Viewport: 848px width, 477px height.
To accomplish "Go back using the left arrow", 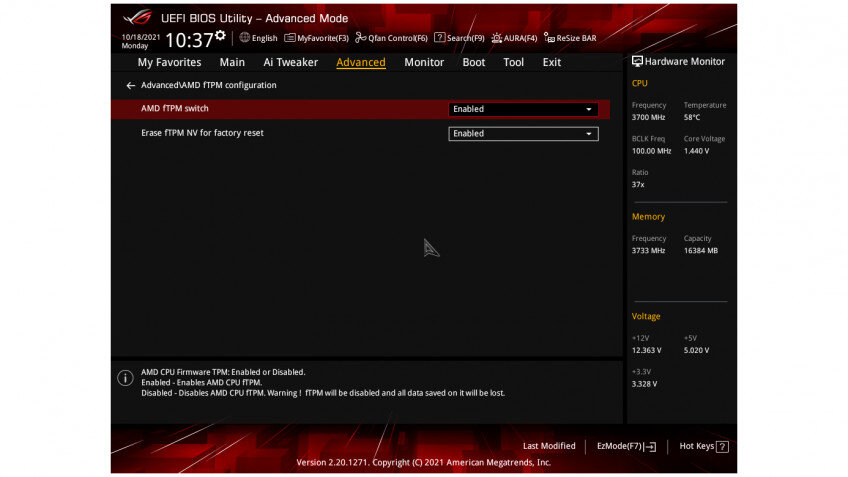I will (x=130, y=85).
